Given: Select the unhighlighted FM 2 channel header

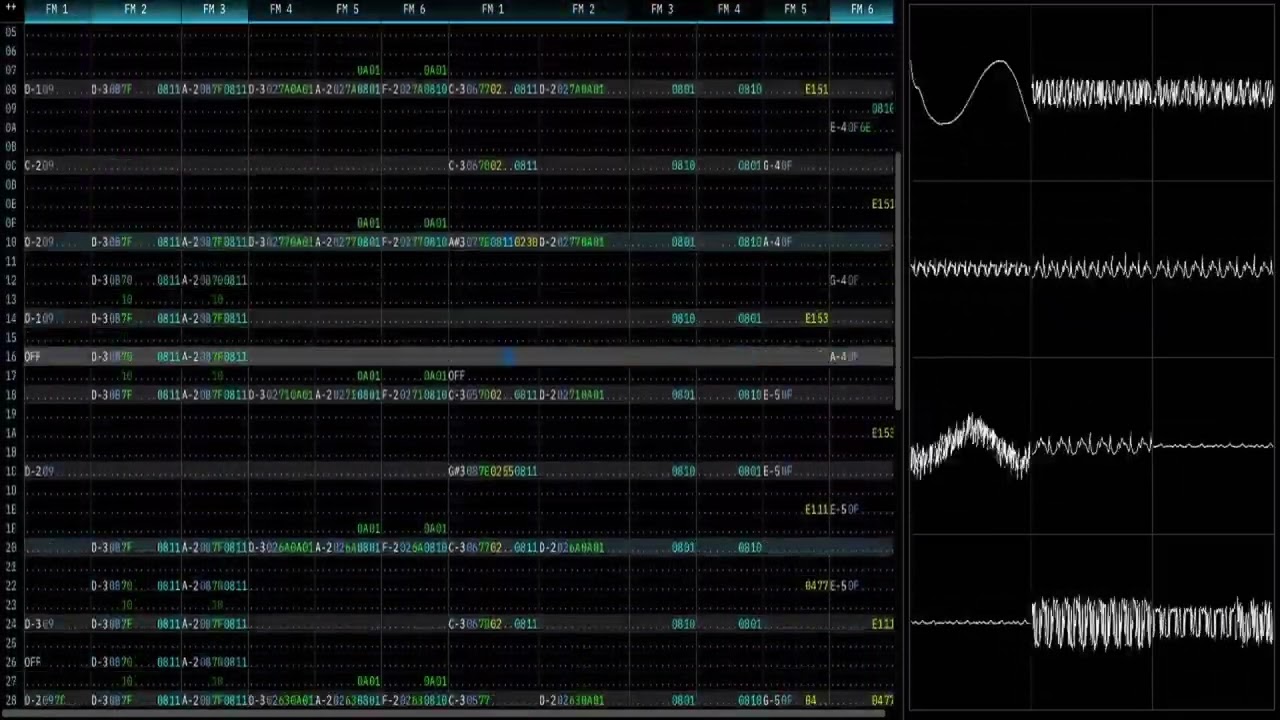Looking at the screenshot, I should (x=583, y=9).
